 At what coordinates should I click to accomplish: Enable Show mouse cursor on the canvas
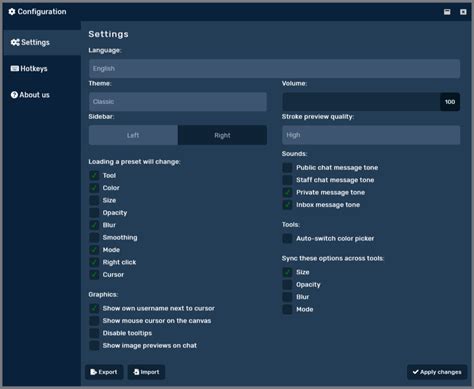coord(94,321)
